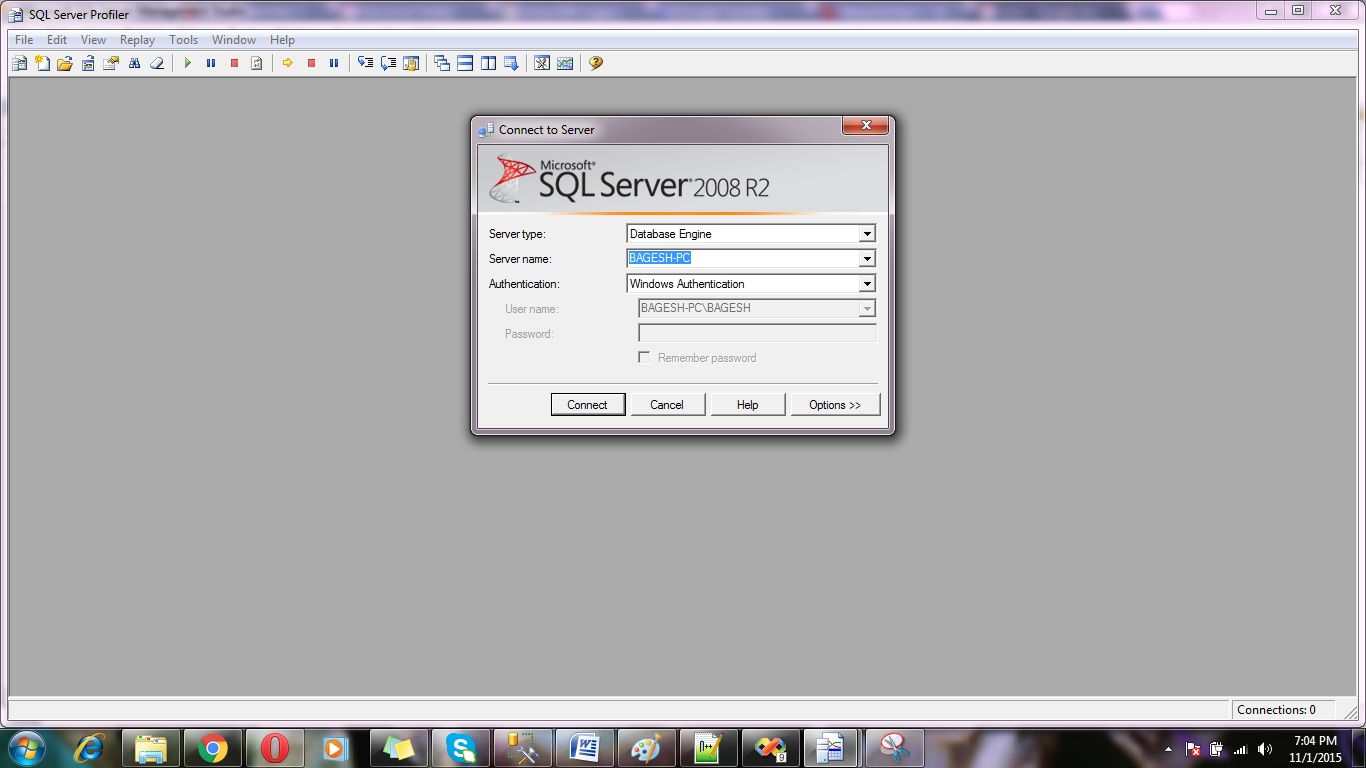This screenshot has height=768, width=1366.
Task: Click the Connect button
Action: 588,404
